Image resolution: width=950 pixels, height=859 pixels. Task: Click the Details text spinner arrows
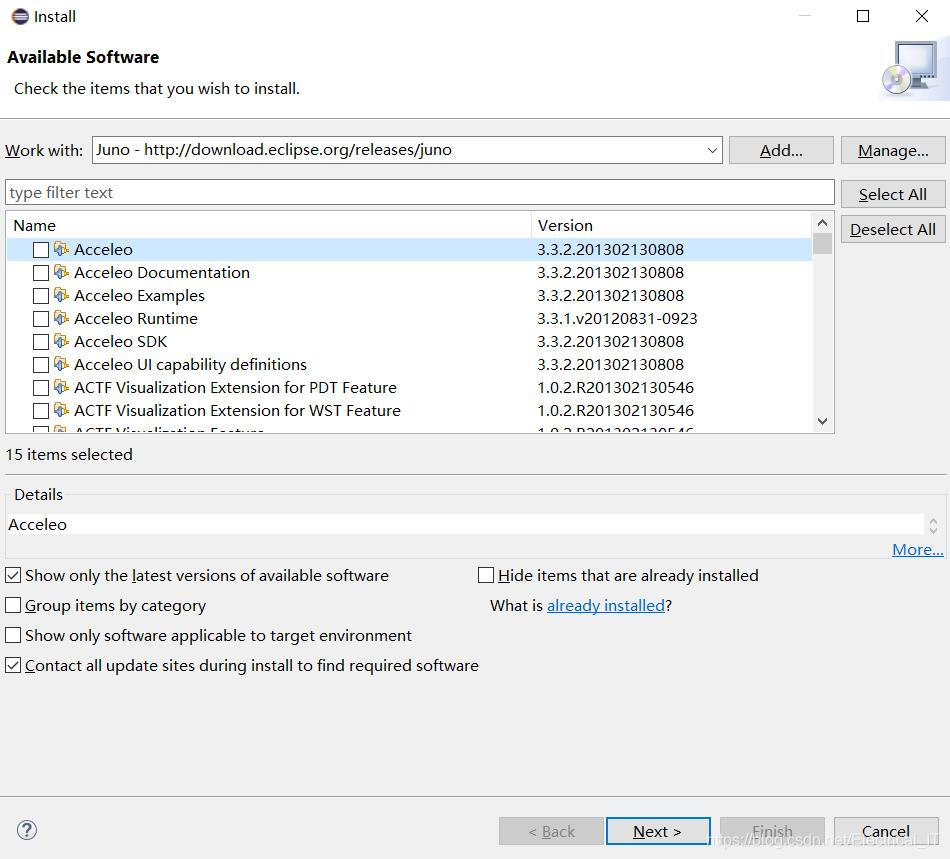(933, 525)
